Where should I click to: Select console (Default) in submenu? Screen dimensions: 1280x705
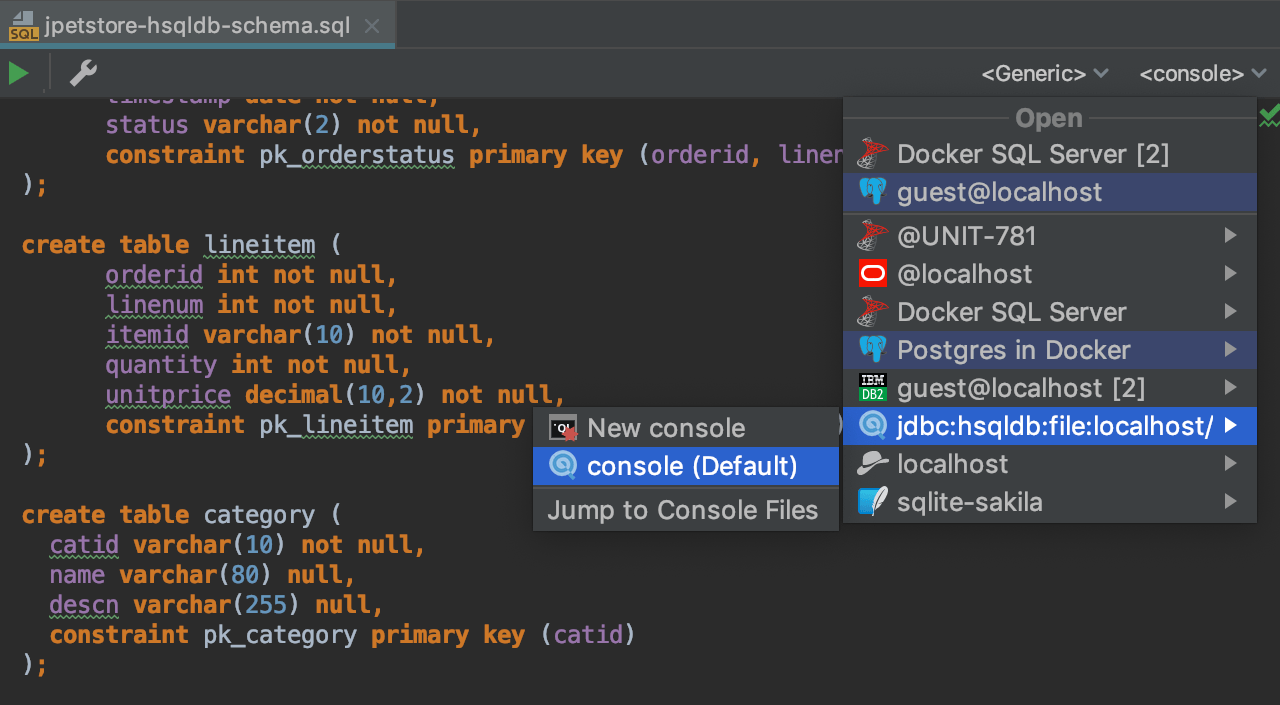[x=692, y=466]
